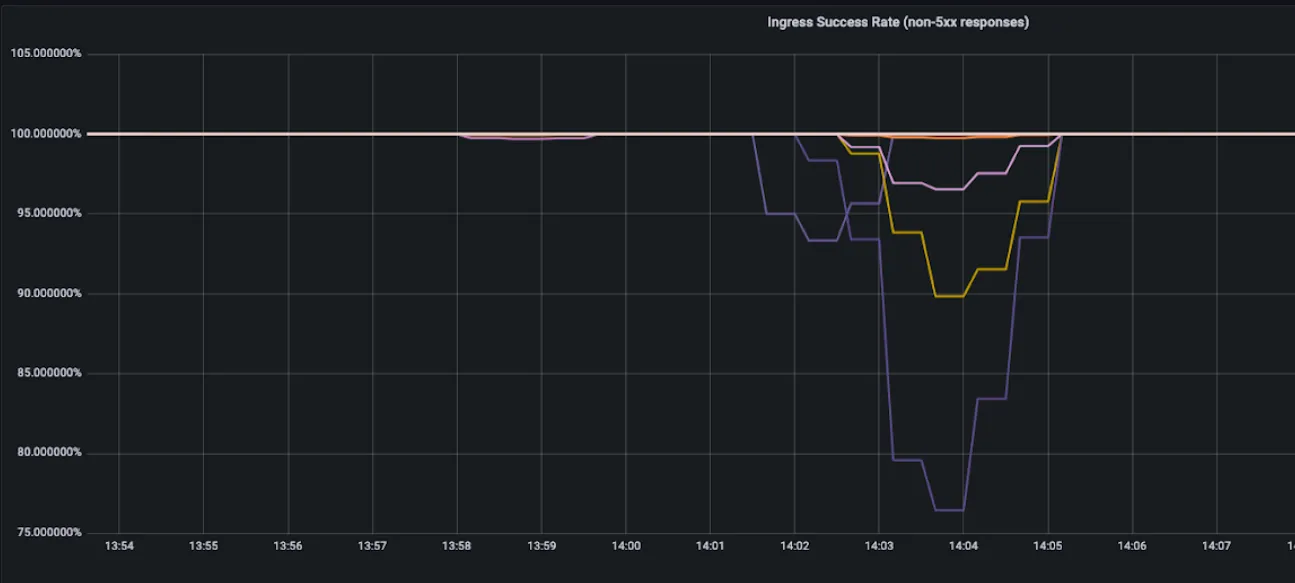
Task: Click the 14:06 time axis label
Action: point(1132,547)
